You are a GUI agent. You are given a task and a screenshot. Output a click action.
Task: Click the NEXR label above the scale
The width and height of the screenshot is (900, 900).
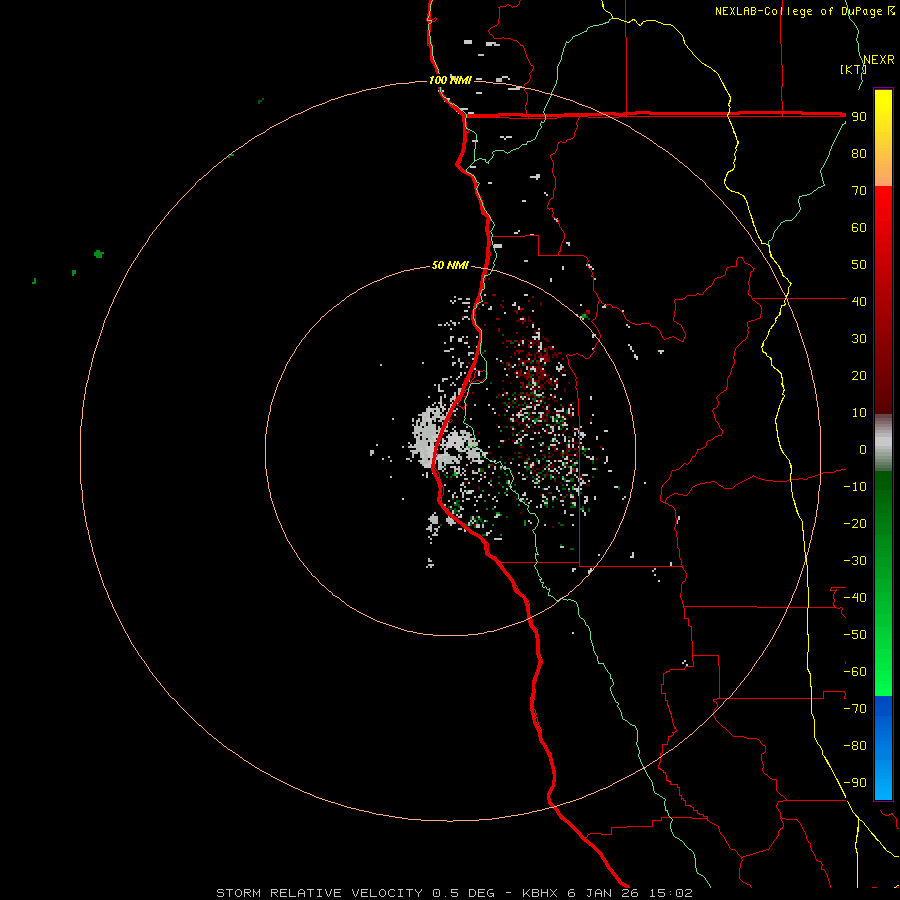[x=879, y=60]
